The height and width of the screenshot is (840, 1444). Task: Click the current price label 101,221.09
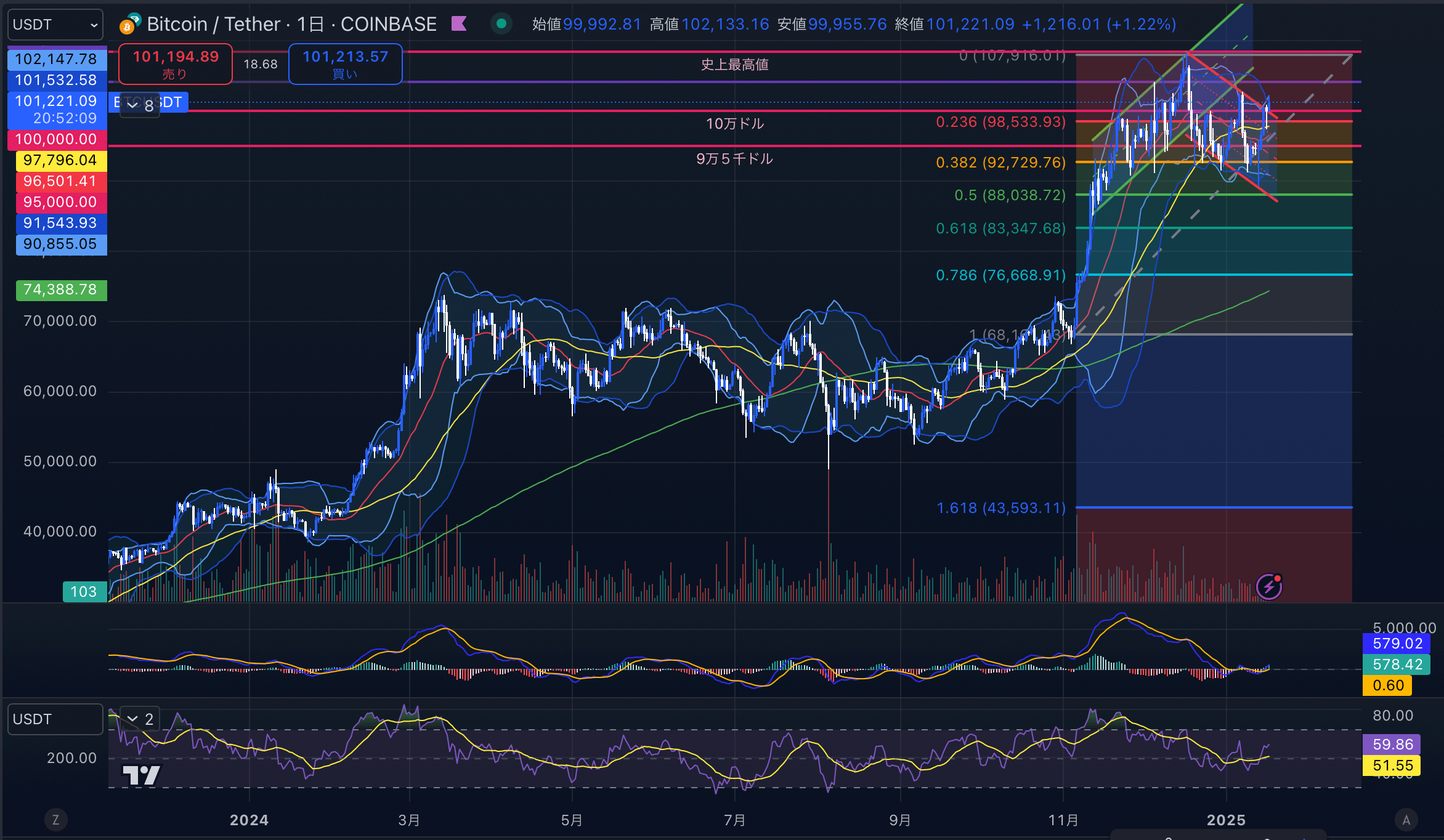pos(57,109)
